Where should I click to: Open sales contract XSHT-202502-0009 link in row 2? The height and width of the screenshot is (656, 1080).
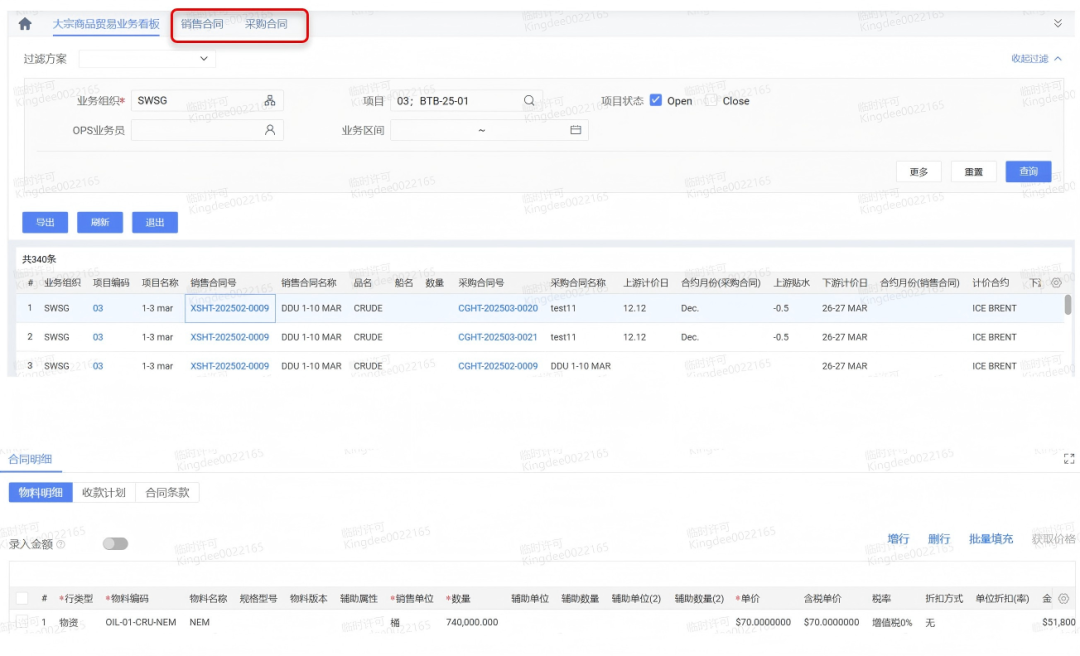coord(229,337)
